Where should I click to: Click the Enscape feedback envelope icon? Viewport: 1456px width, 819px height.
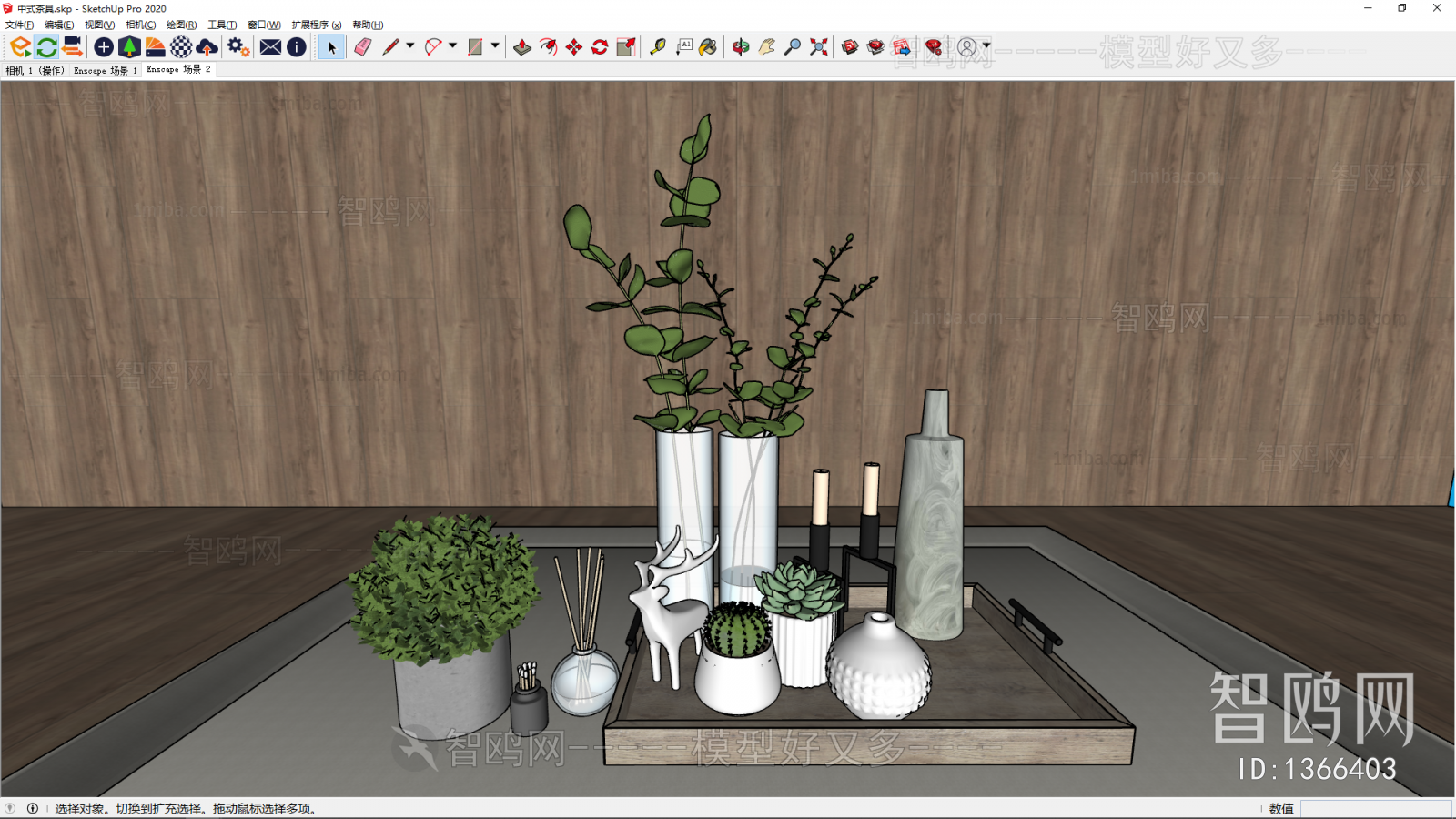tap(270, 47)
